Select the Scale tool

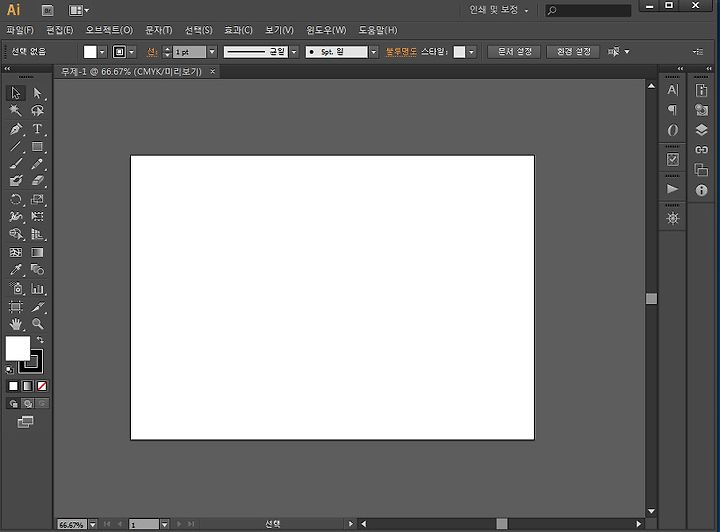click(x=37, y=199)
